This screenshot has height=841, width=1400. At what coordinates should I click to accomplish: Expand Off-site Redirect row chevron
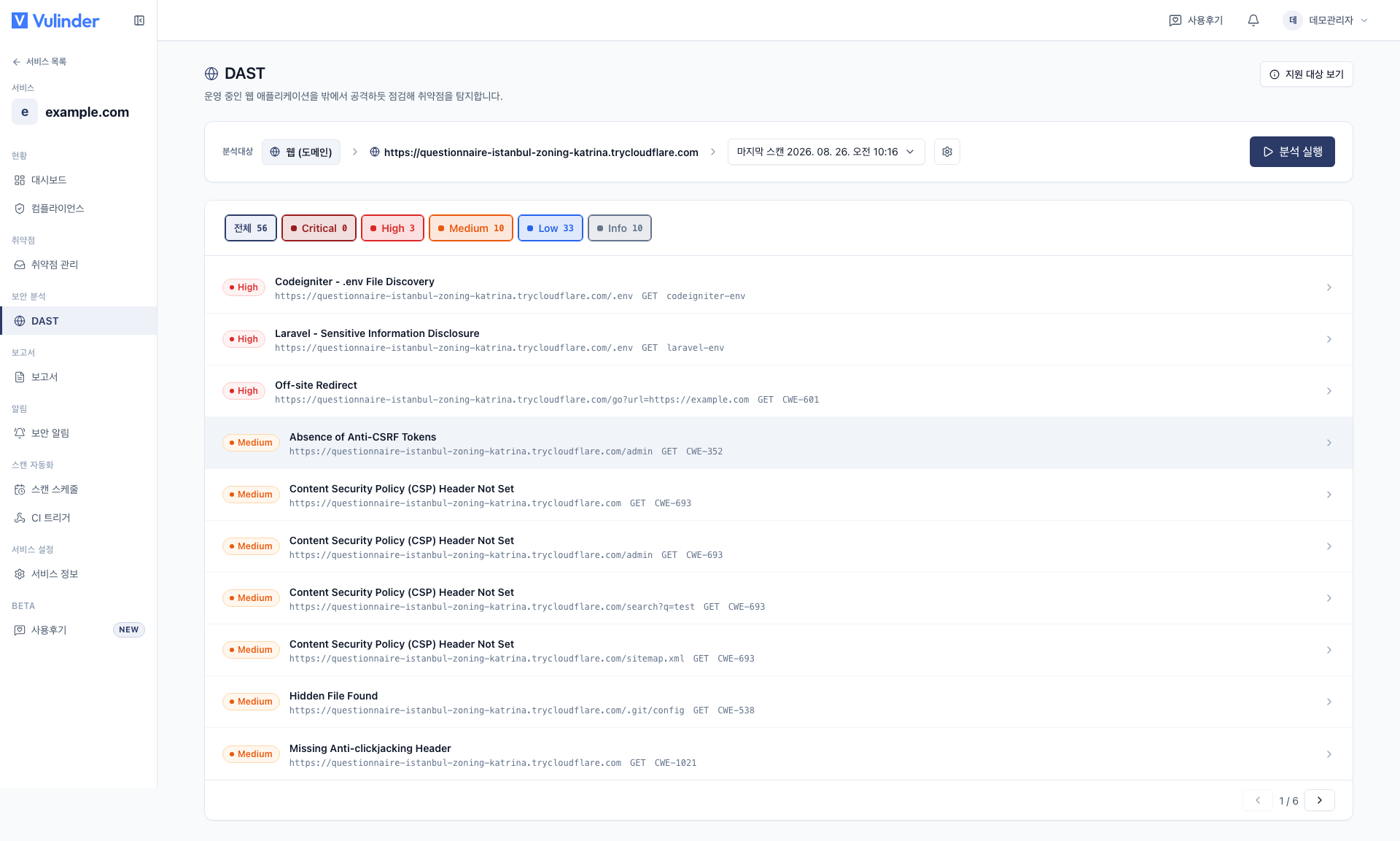coord(1329,392)
